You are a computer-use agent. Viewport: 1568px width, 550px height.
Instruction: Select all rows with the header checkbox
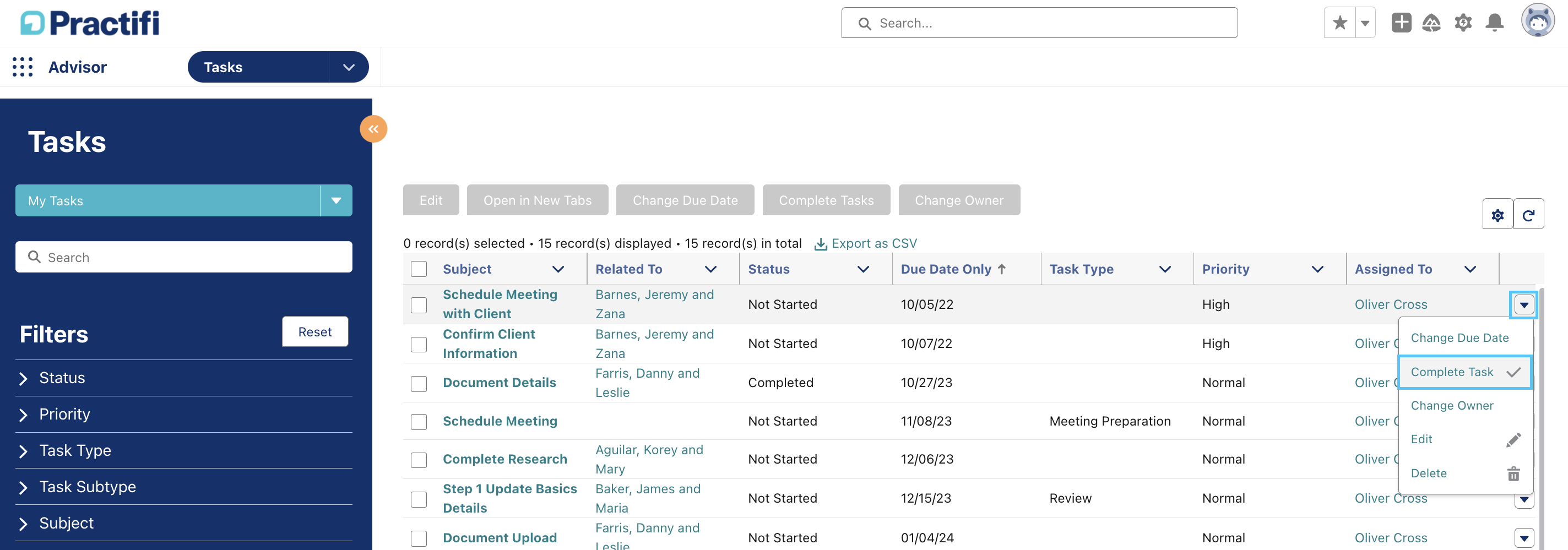click(x=419, y=268)
